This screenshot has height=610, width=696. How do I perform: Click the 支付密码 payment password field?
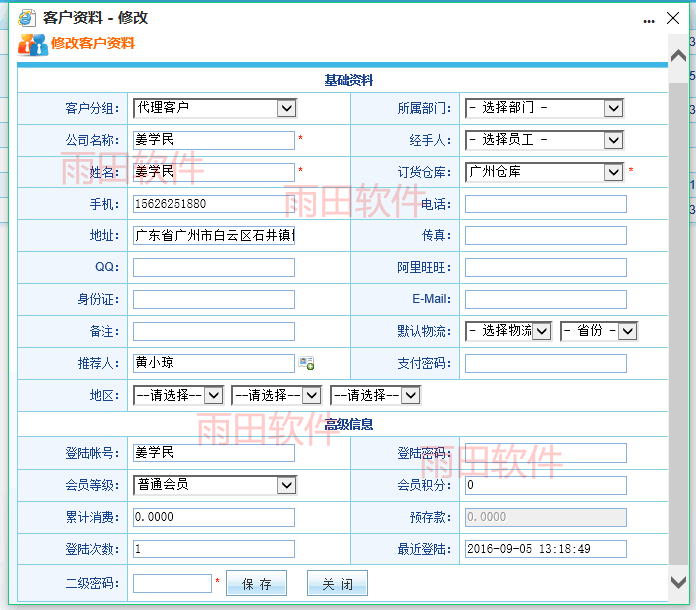[546, 364]
